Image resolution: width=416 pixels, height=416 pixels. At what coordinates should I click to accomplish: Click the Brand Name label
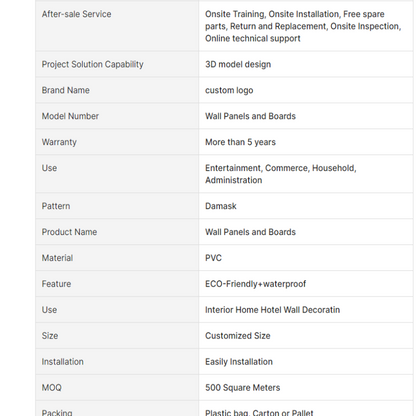pyautogui.click(x=66, y=90)
